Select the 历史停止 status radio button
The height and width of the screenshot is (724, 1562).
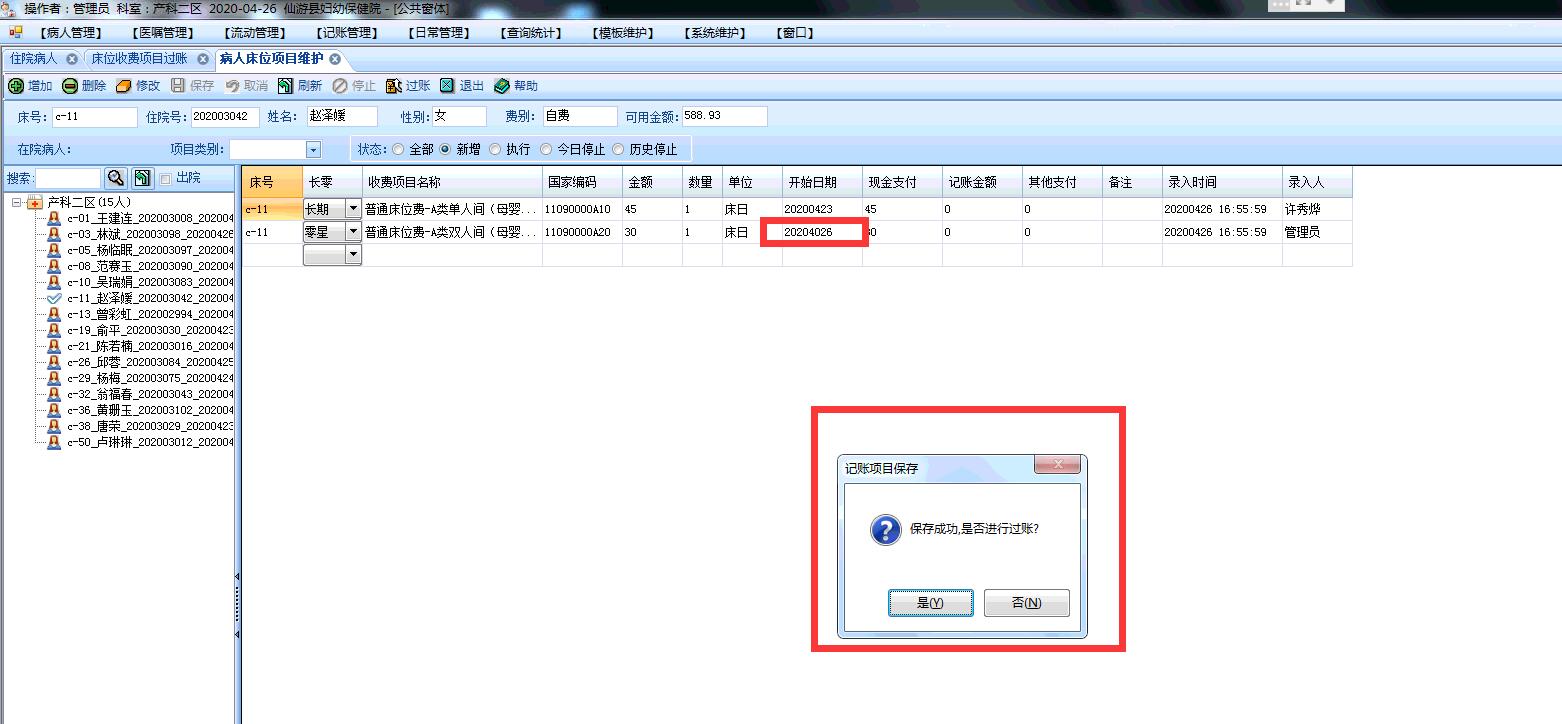618,149
